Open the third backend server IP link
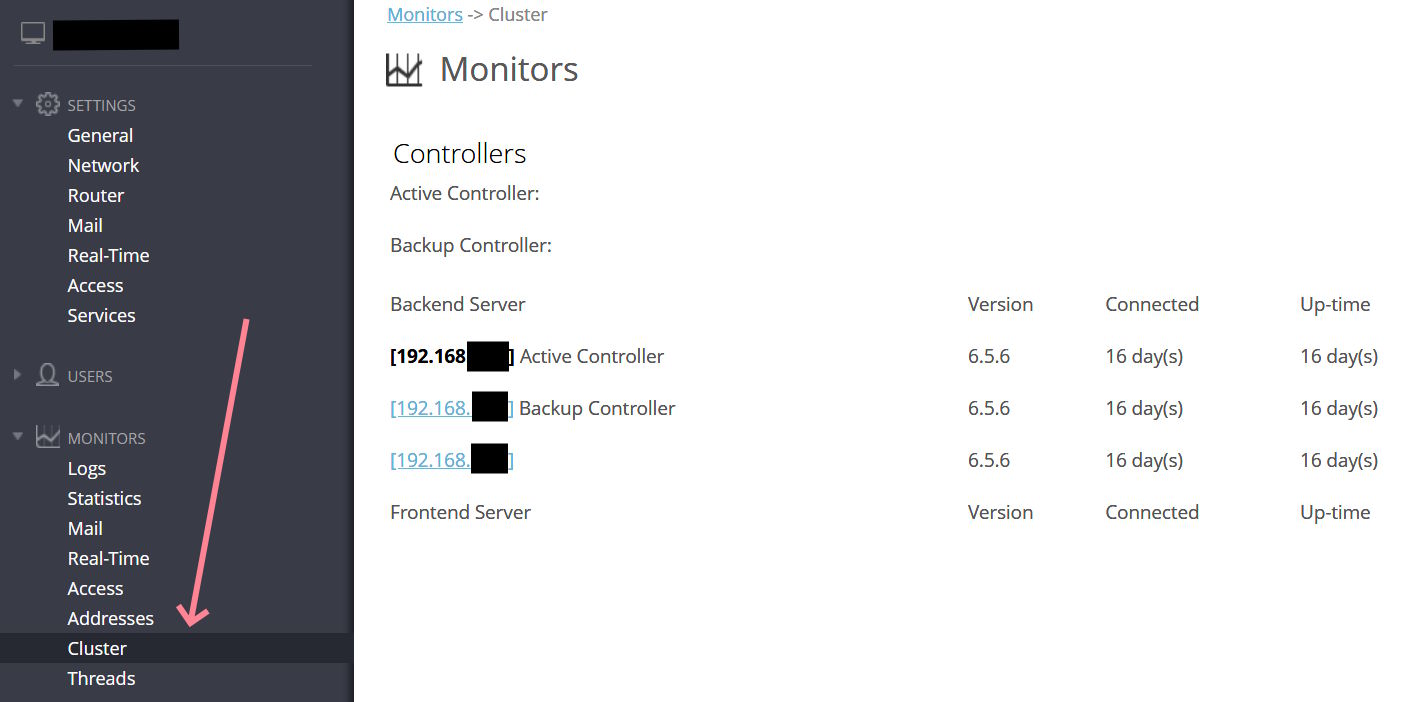The image size is (1424, 702). point(452,460)
